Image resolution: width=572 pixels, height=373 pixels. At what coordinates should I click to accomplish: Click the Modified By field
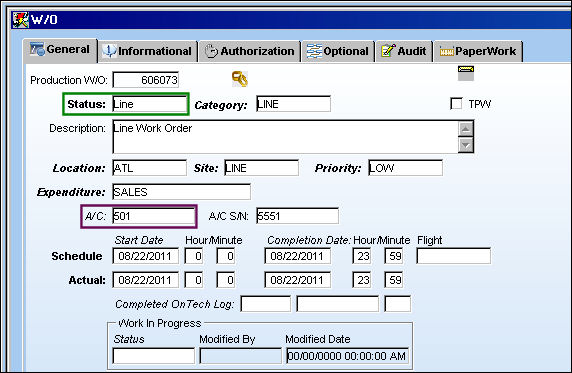tap(241, 356)
